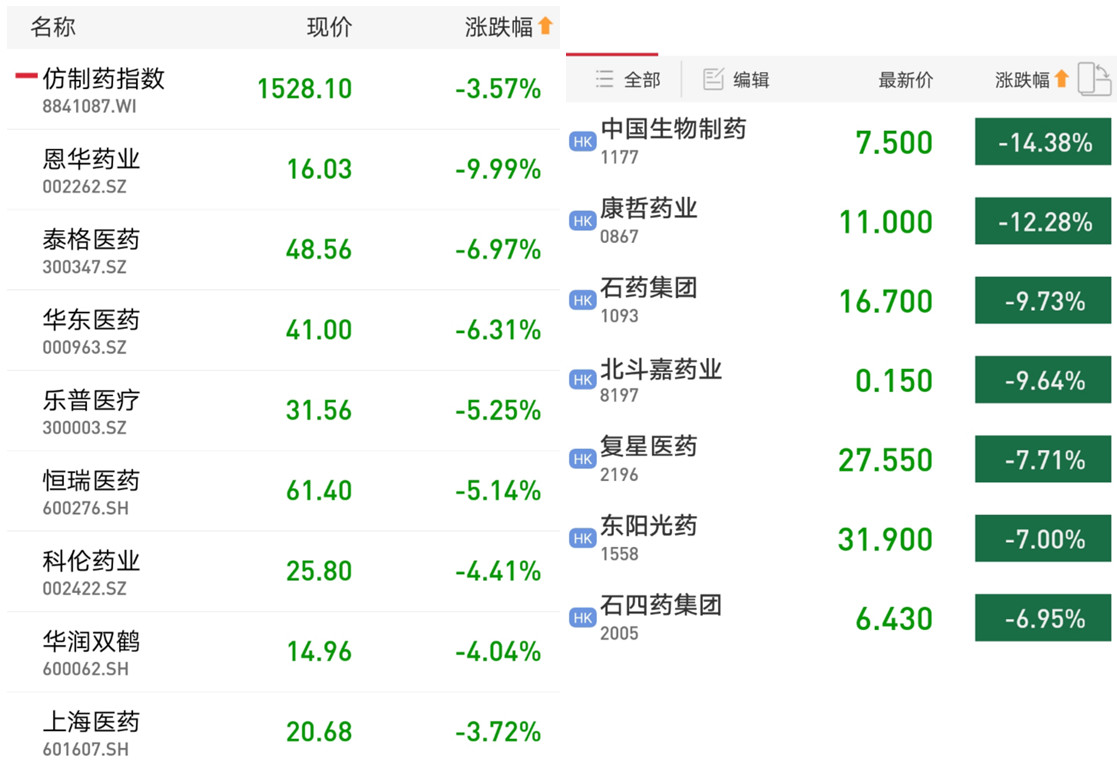Toggle the -9.73% badge for 石药集团

(1043, 301)
